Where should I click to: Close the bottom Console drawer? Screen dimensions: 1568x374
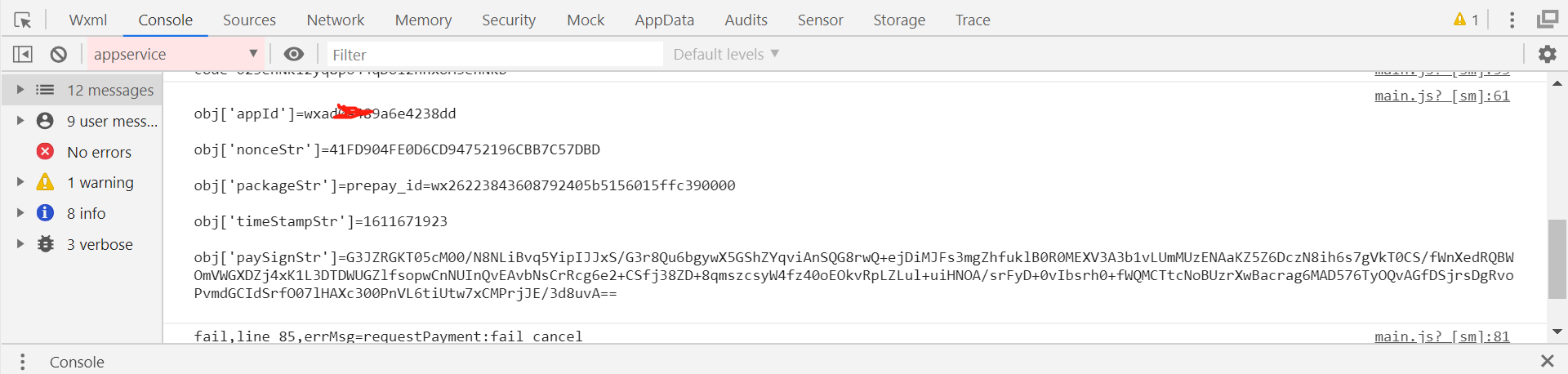point(1547,361)
